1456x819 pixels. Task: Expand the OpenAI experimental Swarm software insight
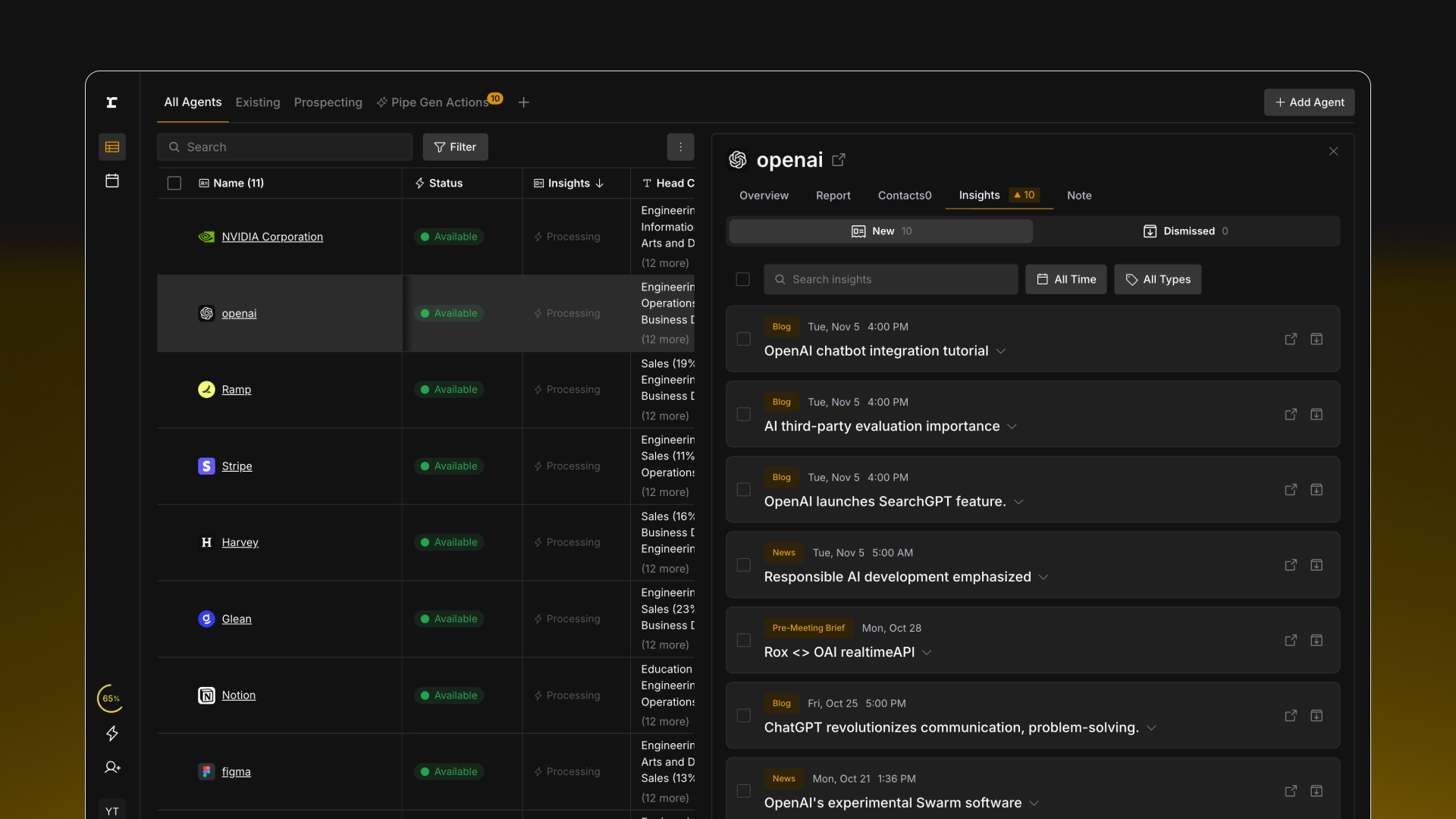click(x=1034, y=803)
